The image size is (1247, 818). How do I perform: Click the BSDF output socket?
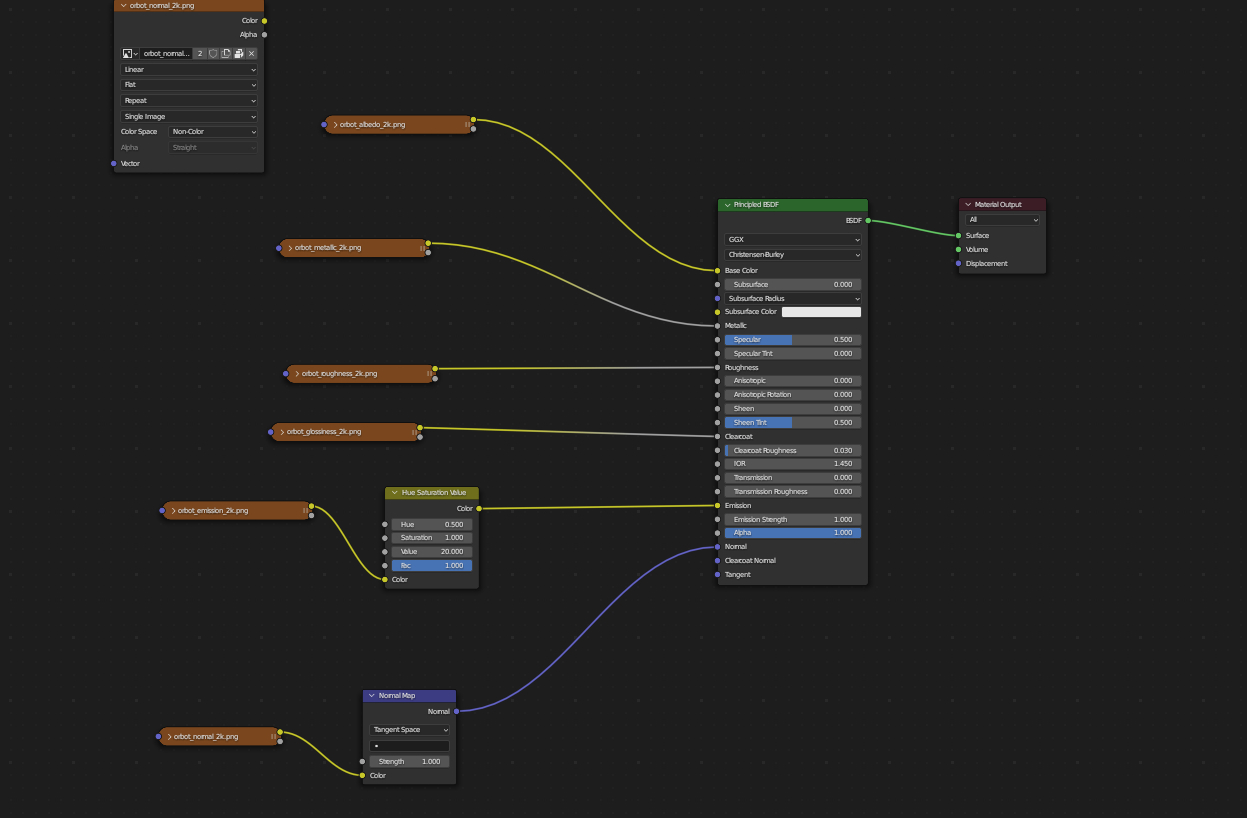coord(868,220)
